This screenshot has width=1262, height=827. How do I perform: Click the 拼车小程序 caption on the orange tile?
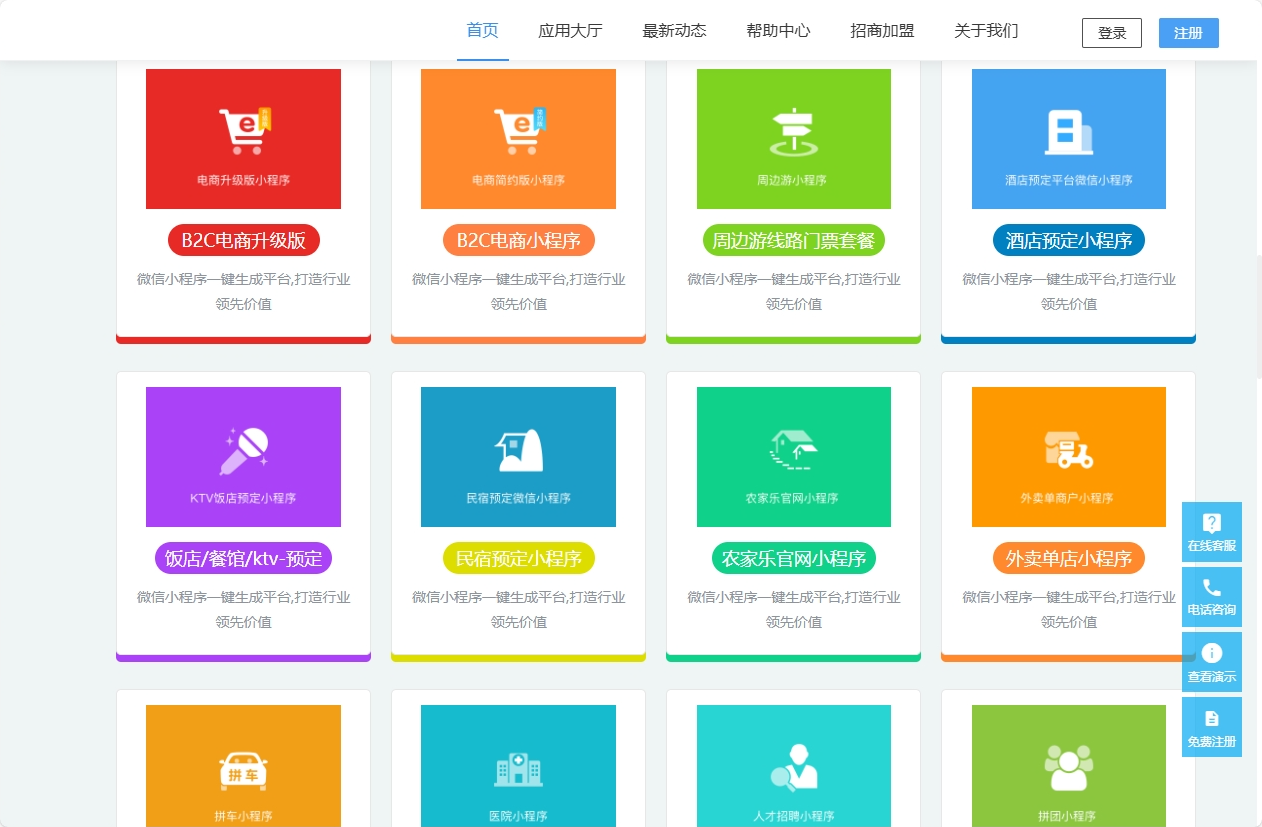(x=243, y=816)
